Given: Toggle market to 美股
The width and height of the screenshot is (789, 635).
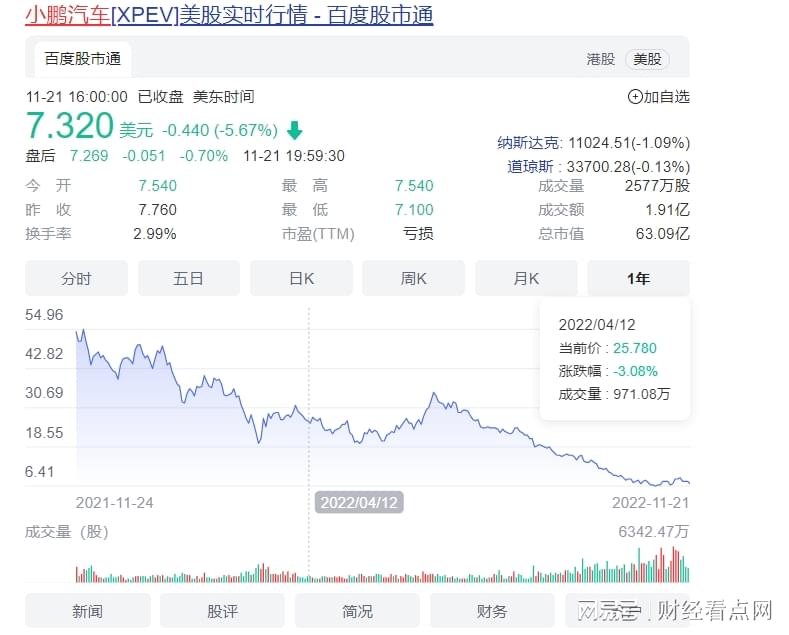Looking at the screenshot, I should point(647,59).
